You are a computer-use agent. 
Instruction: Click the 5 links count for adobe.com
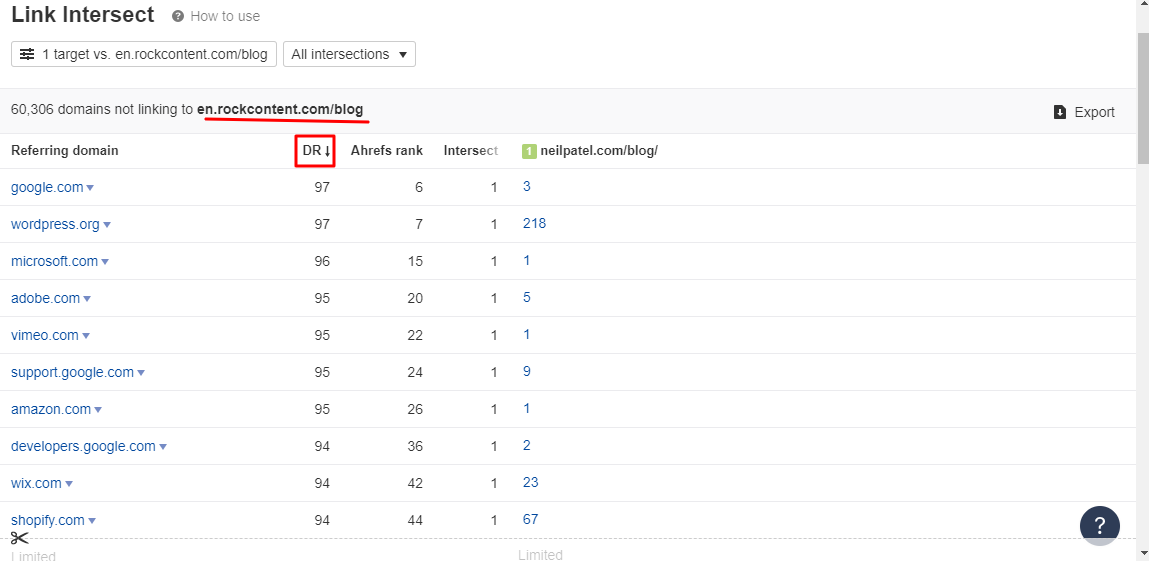[527, 297]
